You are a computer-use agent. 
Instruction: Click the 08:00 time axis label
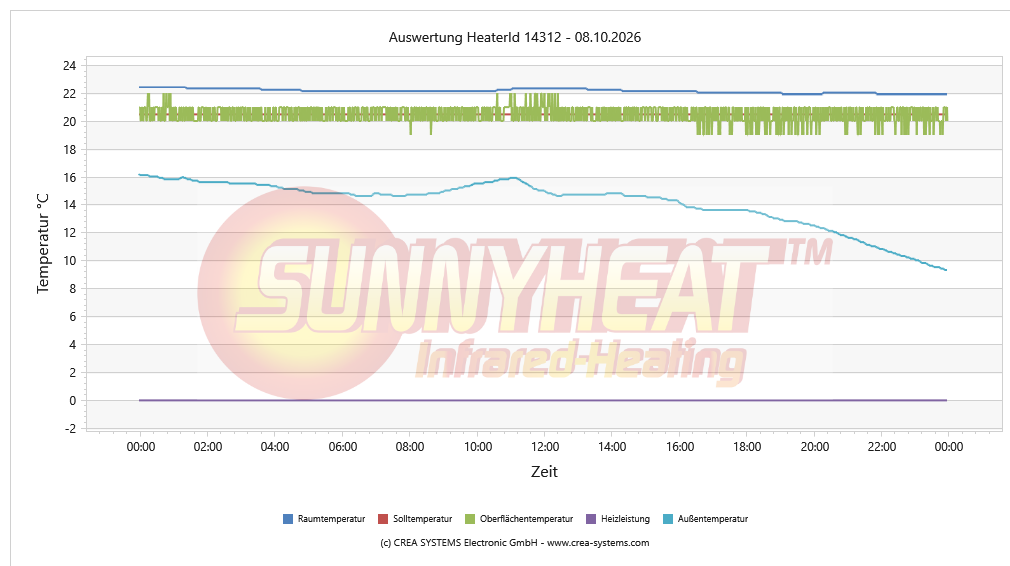[410, 447]
